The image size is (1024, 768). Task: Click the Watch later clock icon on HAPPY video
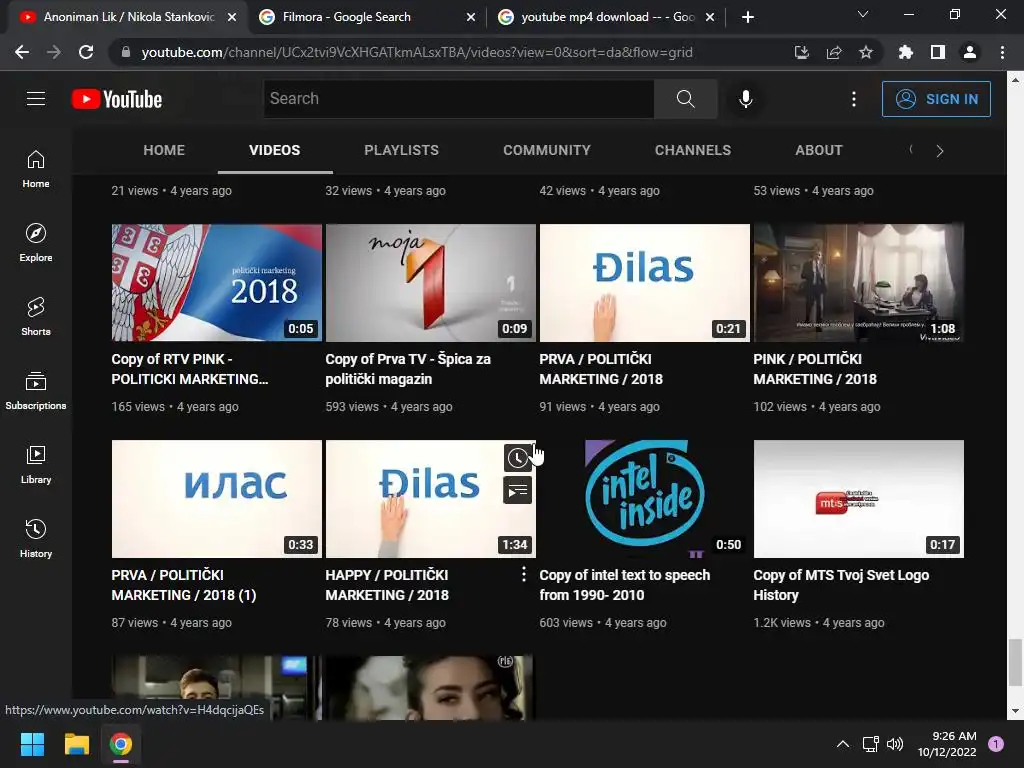pyautogui.click(x=517, y=458)
